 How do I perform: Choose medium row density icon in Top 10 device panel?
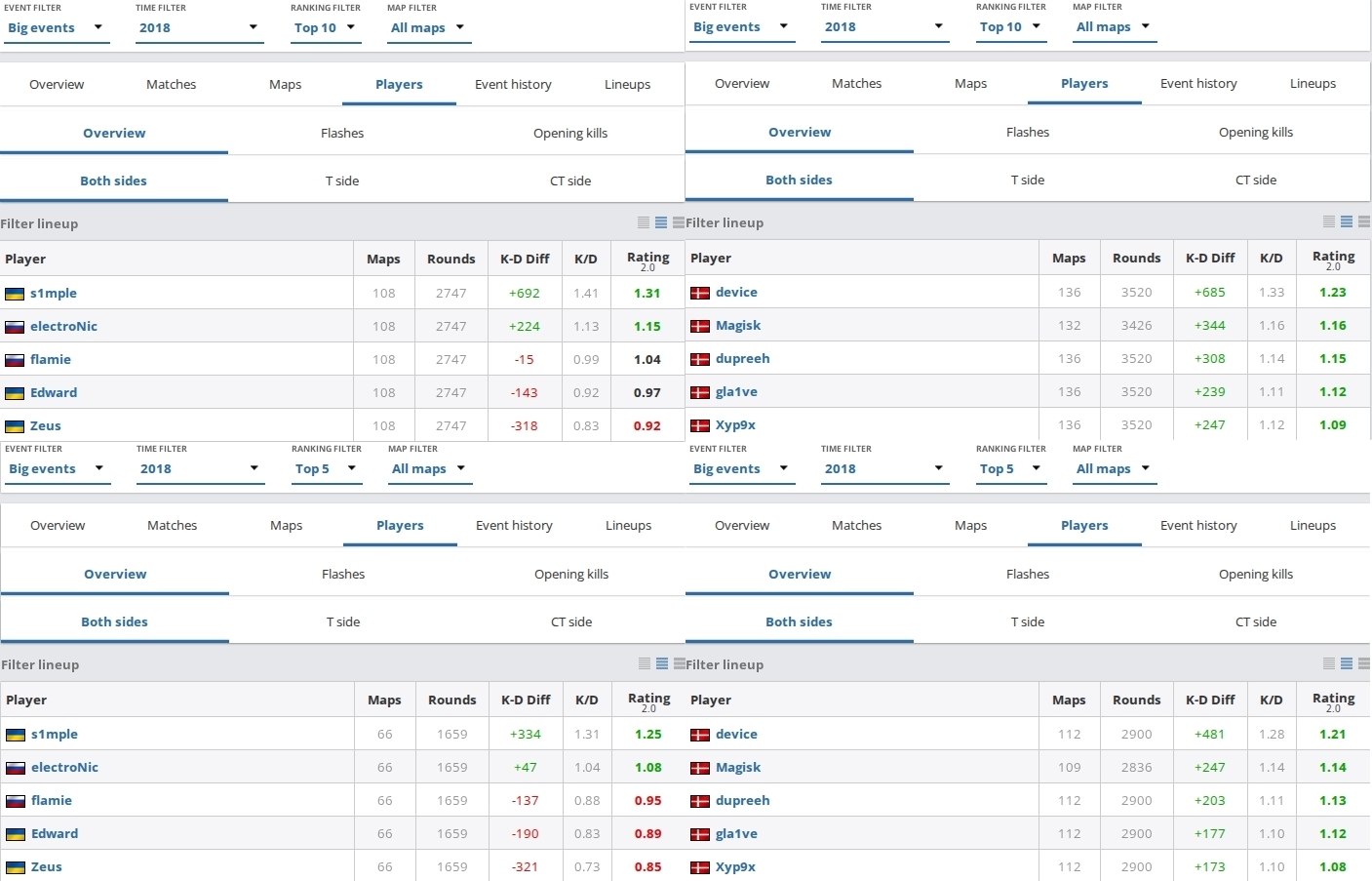tap(1347, 221)
